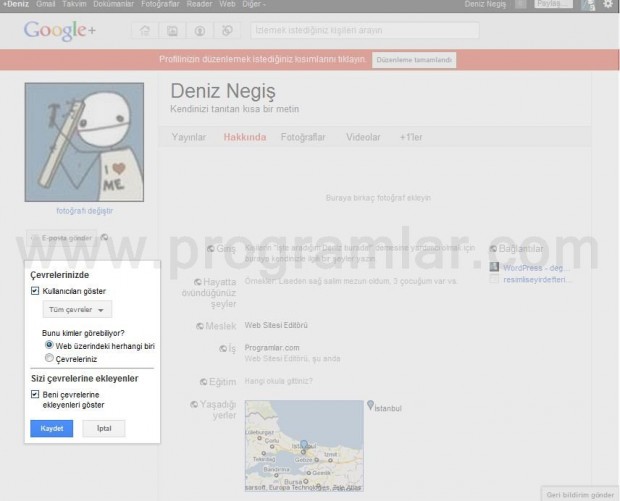
Task: Click the Buraya birkaç fotoğraf ekleyin text
Action: (x=378, y=198)
